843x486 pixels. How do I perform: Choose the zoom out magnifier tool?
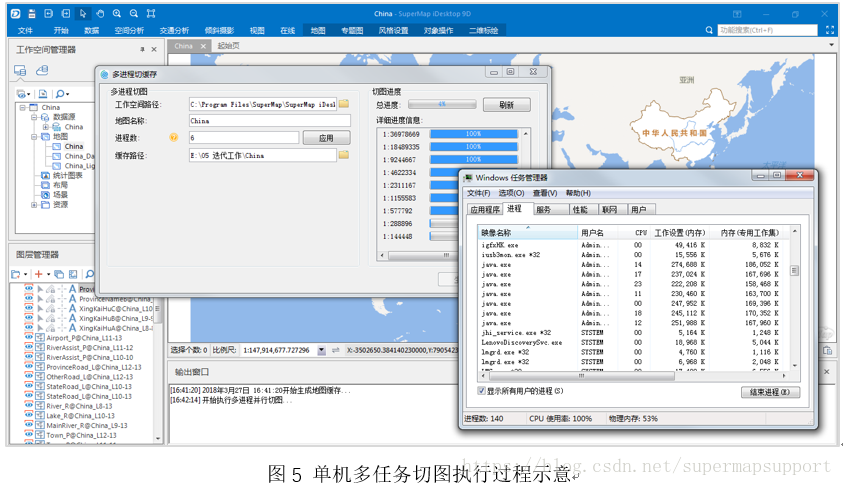tap(134, 13)
